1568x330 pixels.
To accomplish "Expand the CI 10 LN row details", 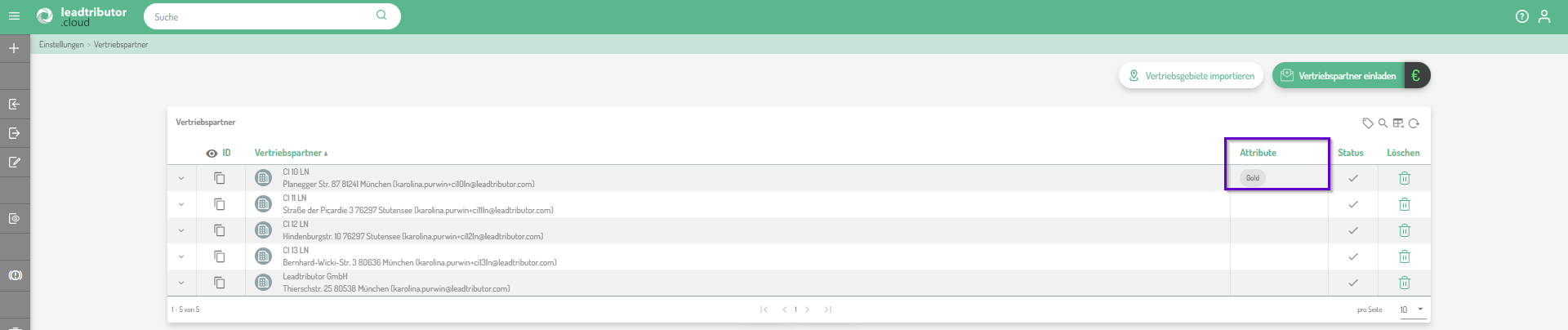I will tap(181, 178).
